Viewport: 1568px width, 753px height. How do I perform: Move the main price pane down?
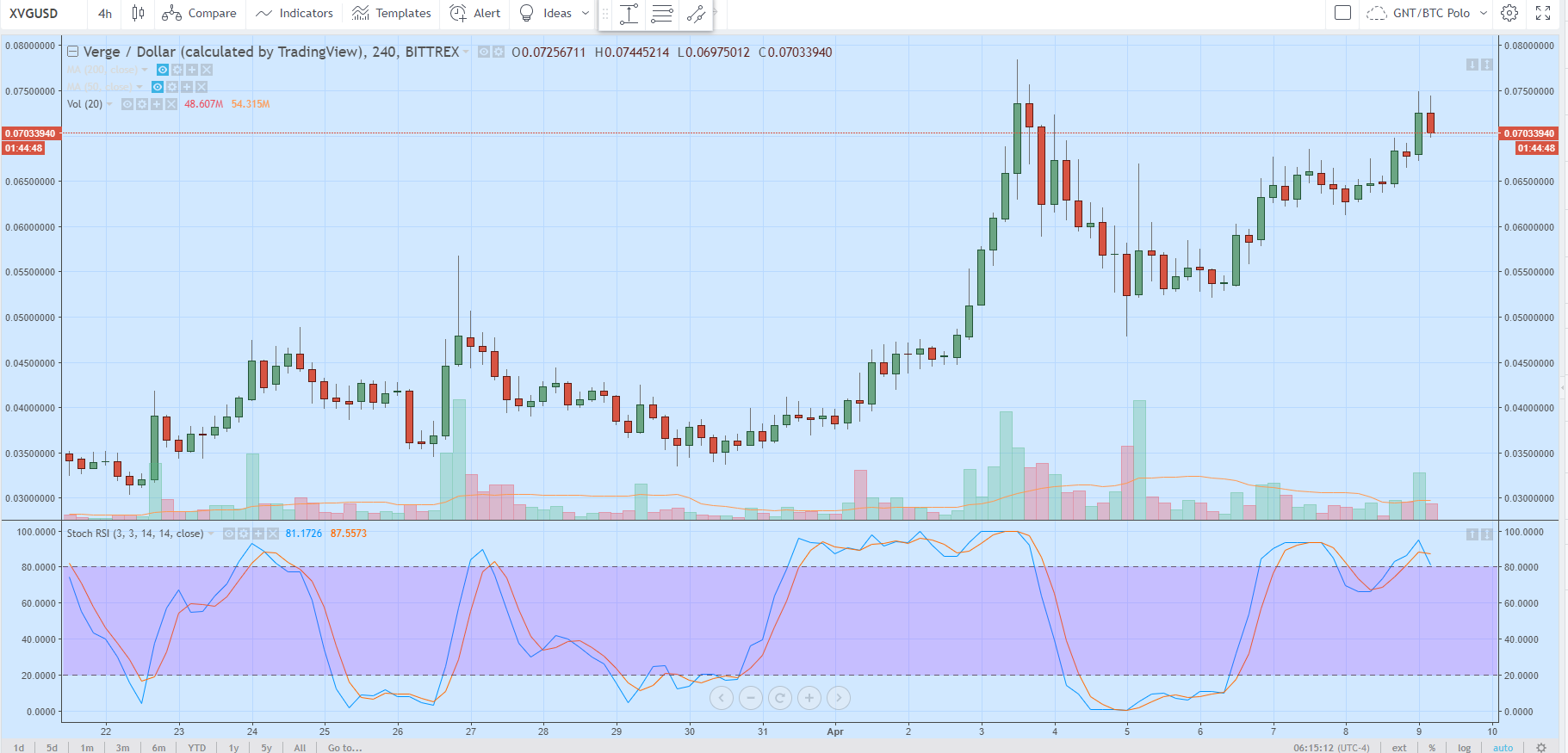point(1472,65)
